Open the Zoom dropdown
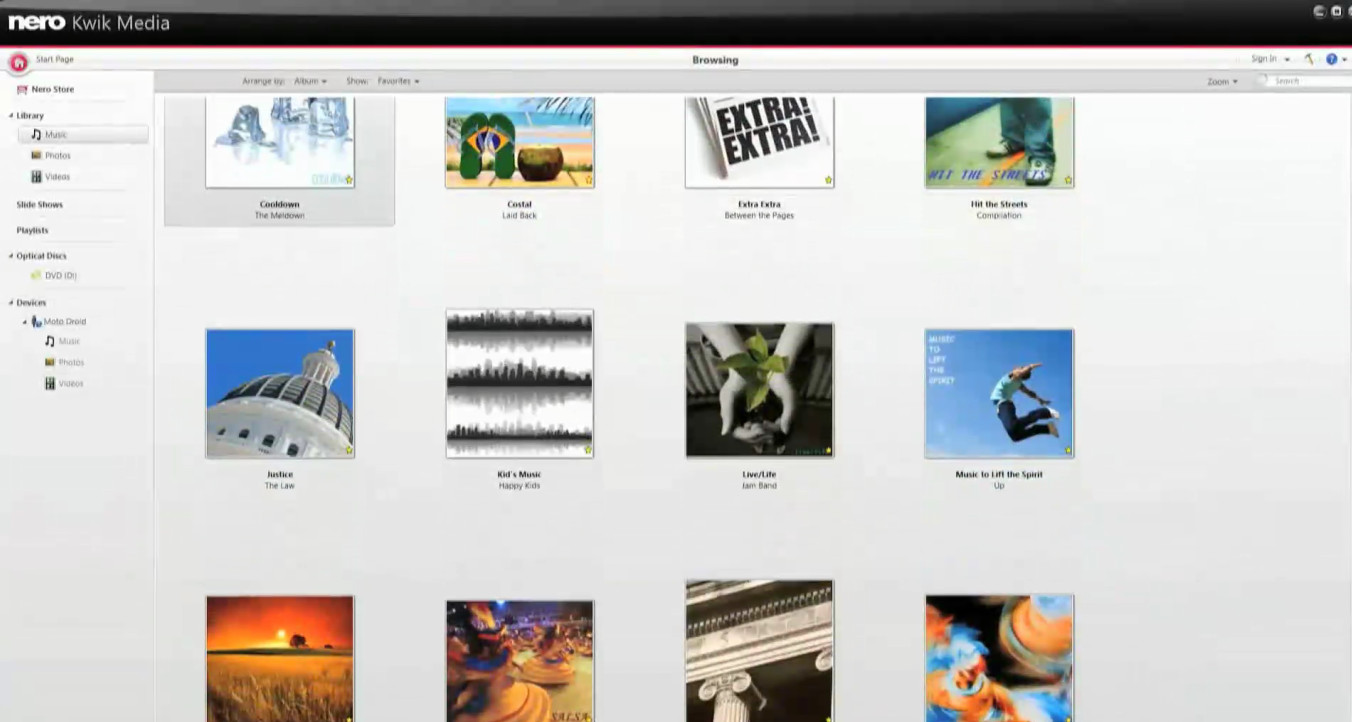Screen dimensions: 1352x722 click(x=1222, y=82)
